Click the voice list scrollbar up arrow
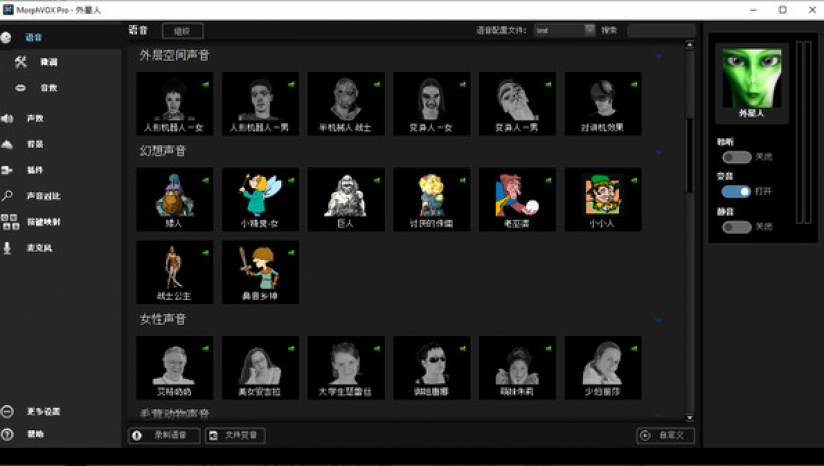Screen dimensions: 824x466 (x=690, y=45)
